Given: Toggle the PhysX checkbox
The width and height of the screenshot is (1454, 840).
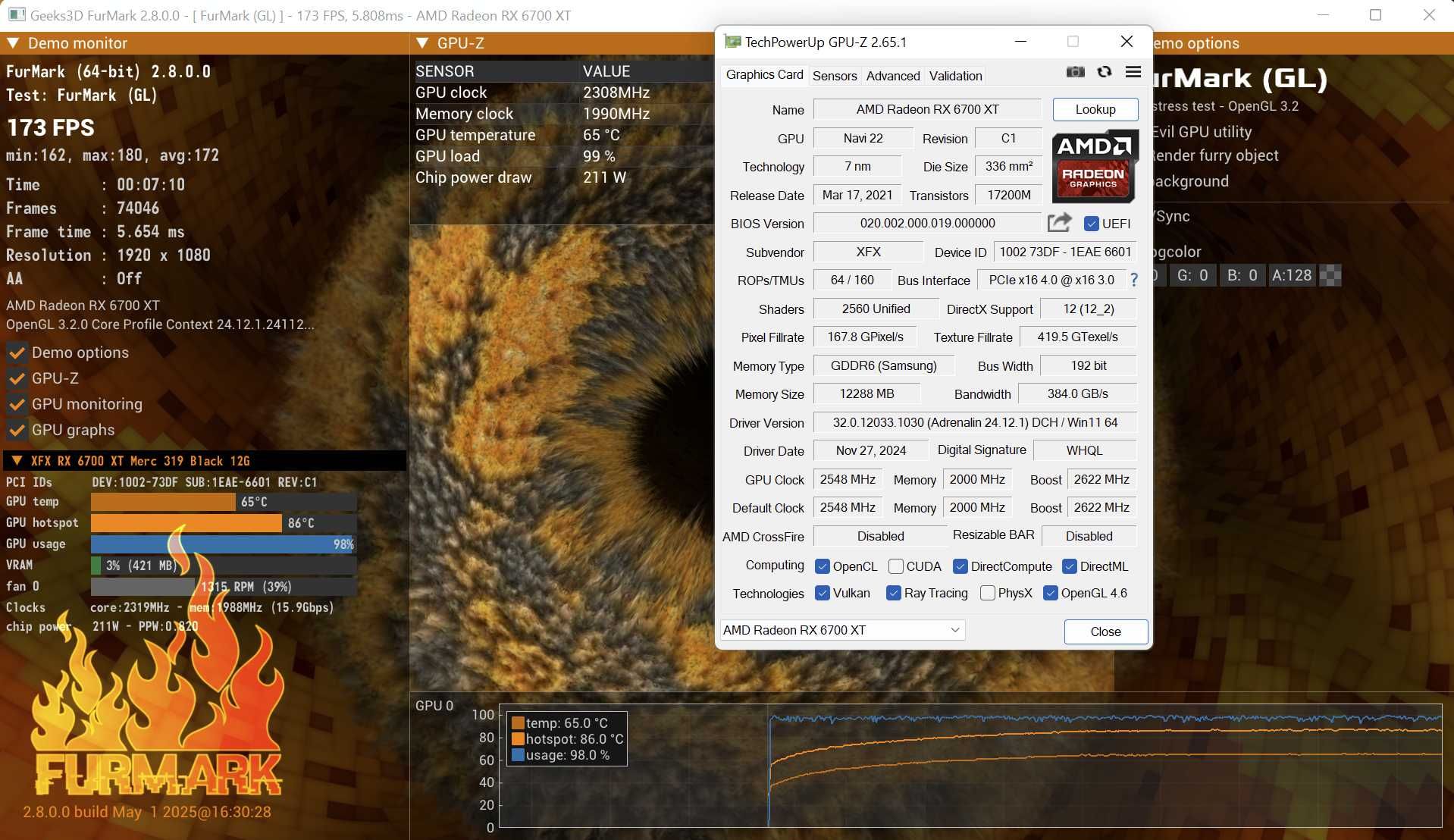Looking at the screenshot, I should pyautogui.click(x=987, y=593).
